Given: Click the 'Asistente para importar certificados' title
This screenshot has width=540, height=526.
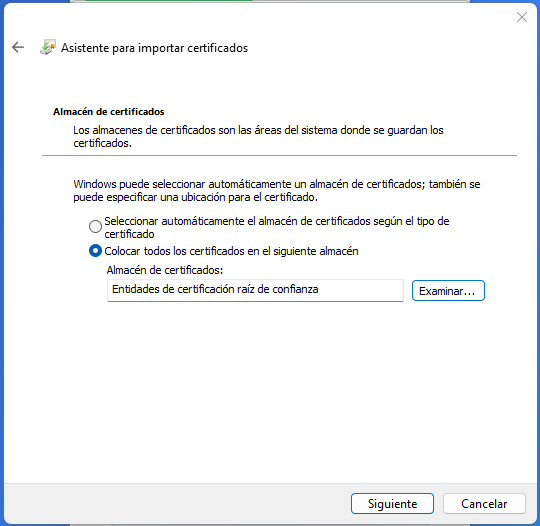Looking at the screenshot, I should tap(154, 48).
